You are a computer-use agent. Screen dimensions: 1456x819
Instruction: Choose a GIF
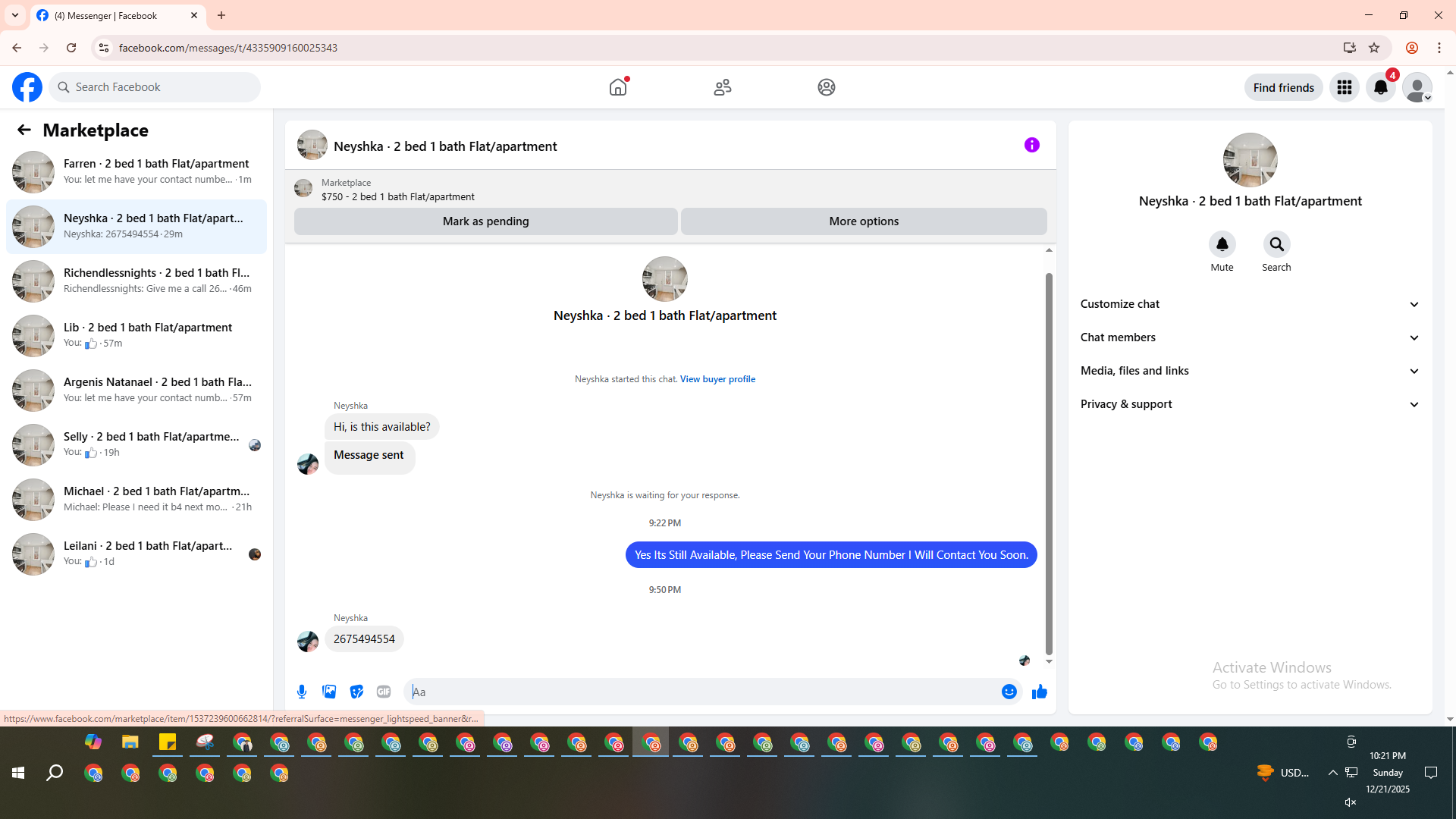click(x=384, y=692)
